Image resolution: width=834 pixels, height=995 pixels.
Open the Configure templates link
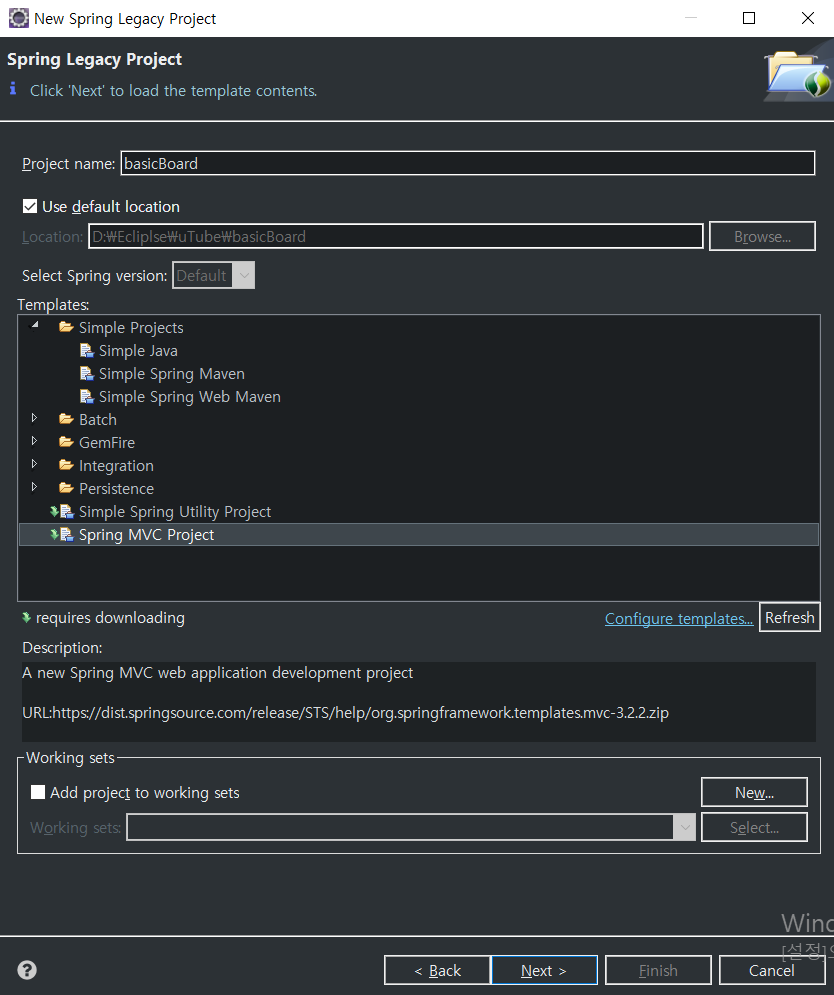[x=678, y=618]
